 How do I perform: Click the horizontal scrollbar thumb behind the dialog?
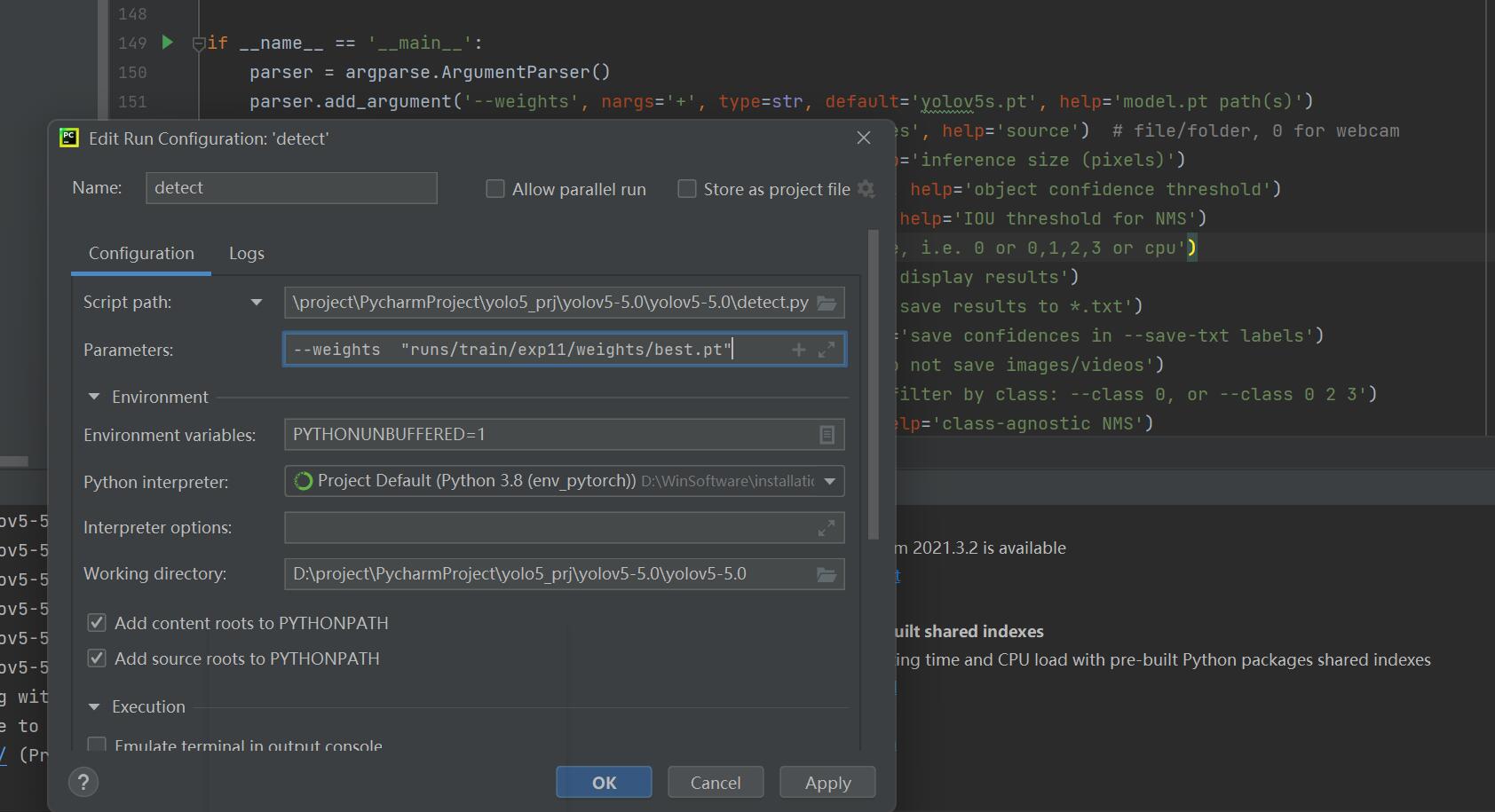coord(14,461)
